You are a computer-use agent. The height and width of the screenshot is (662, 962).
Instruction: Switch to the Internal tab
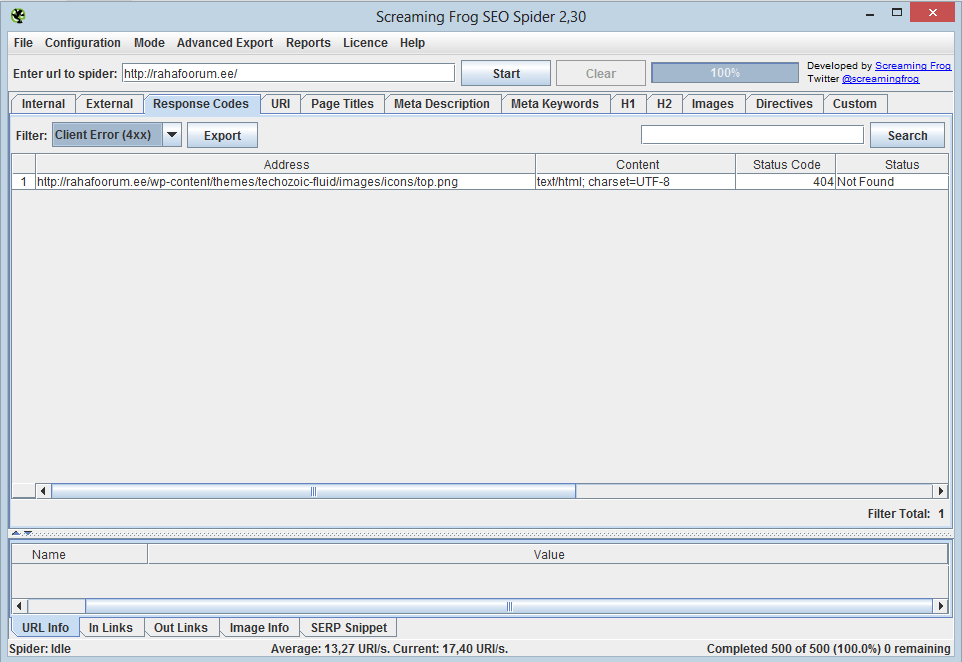43,104
